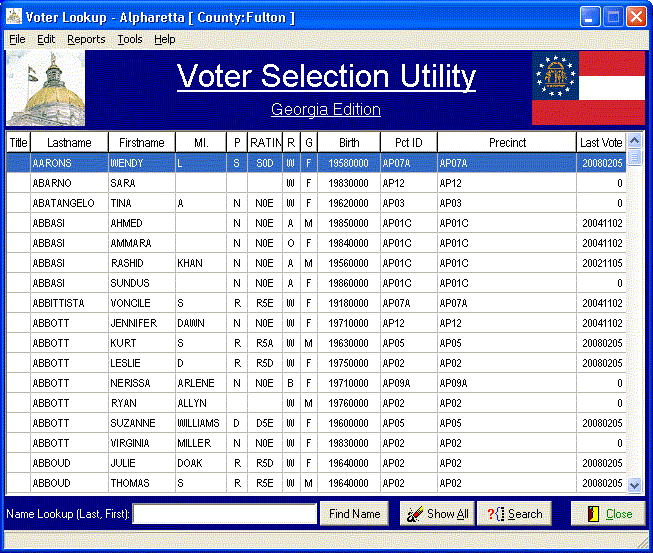Click birth value 19560000
Image resolution: width=653 pixels, height=553 pixels.
349,263
